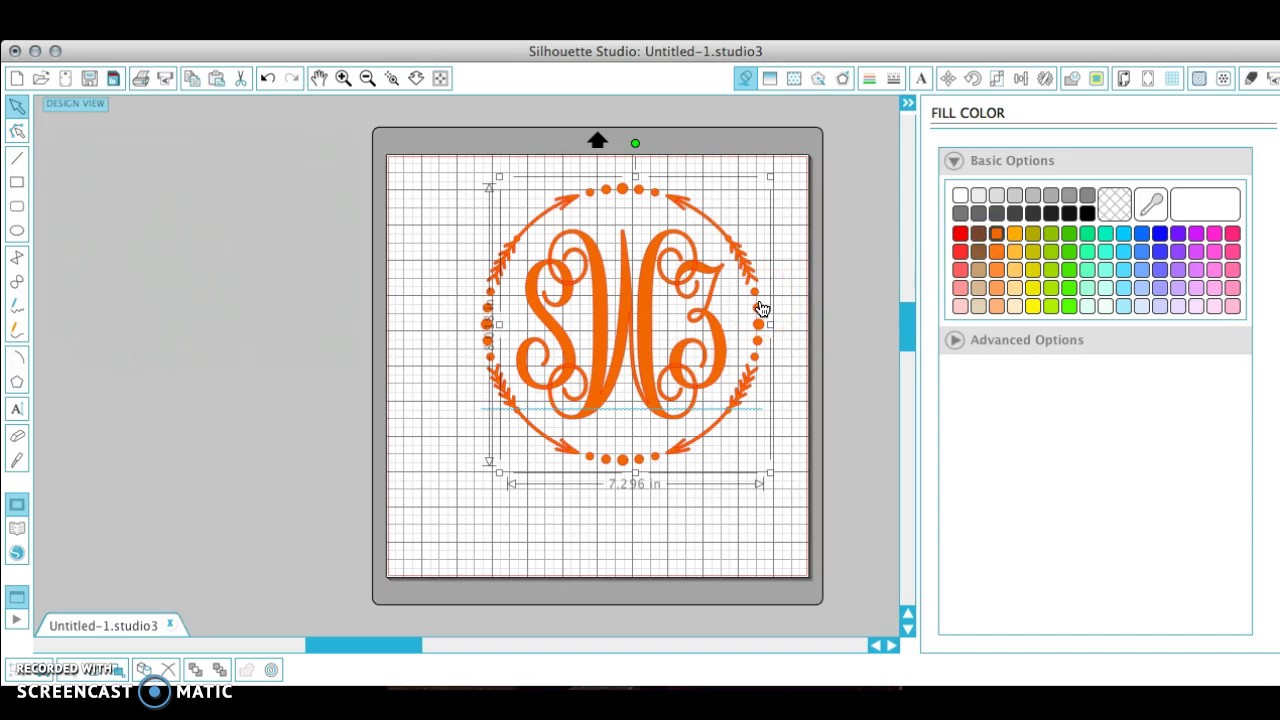Pick the Draw a Line tool
The height and width of the screenshot is (720, 1280).
[x=17, y=158]
